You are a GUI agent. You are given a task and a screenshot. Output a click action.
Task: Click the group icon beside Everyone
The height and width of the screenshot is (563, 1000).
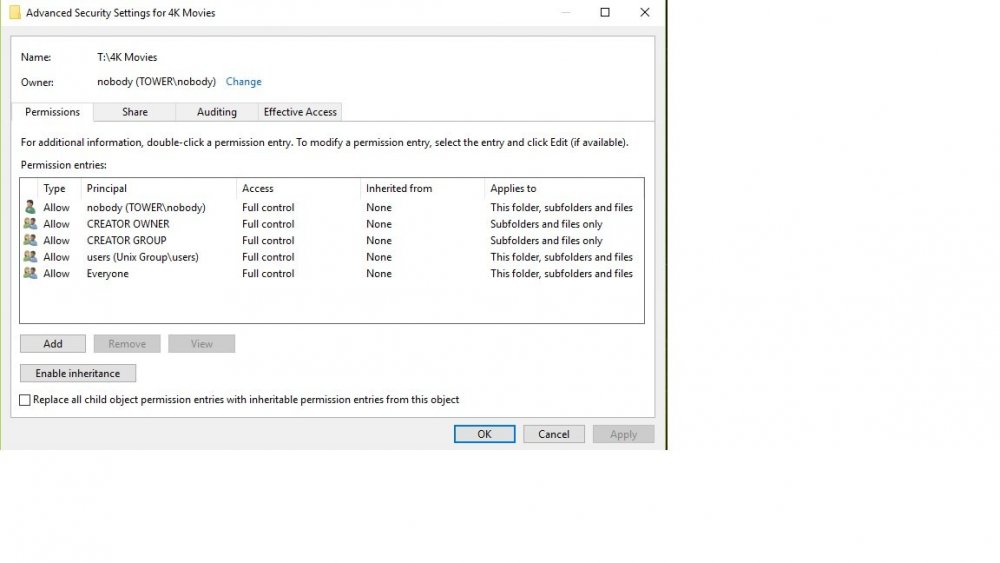pos(30,273)
